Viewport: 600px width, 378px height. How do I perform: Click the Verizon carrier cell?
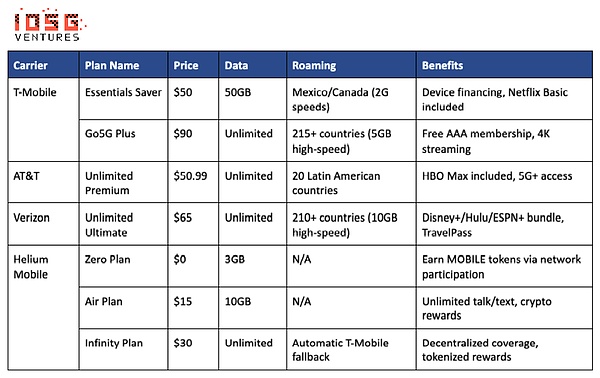[43, 224]
